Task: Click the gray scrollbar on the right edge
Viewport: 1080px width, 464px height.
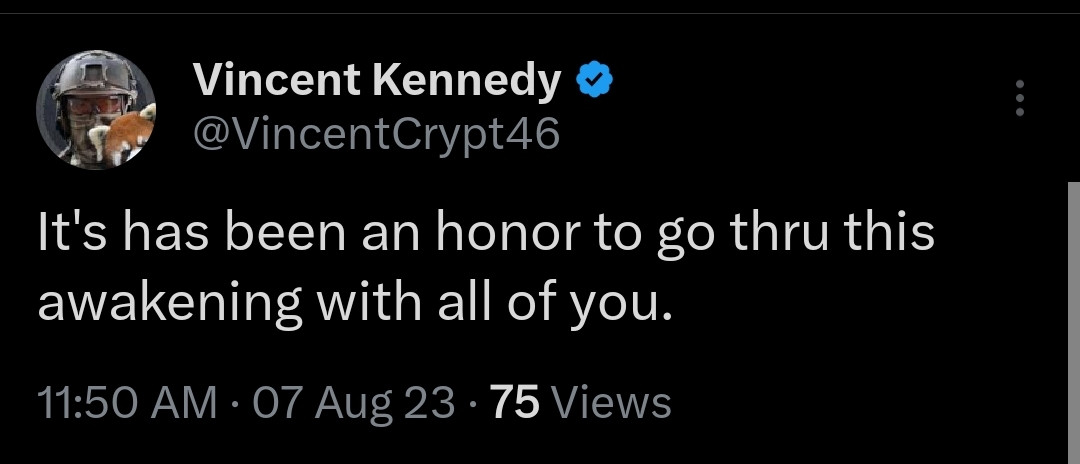Action: point(1073,320)
